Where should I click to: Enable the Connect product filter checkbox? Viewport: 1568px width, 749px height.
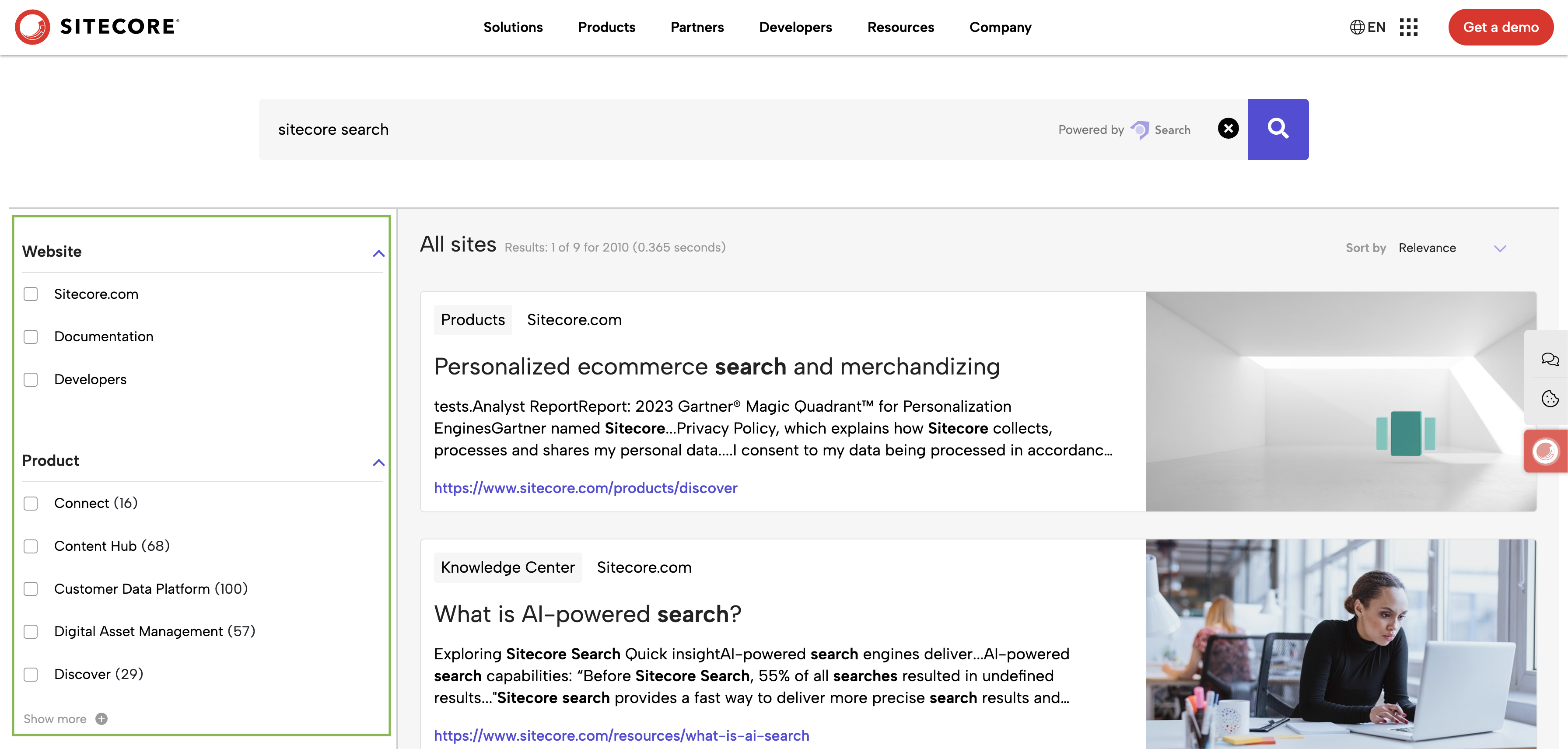click(31, 503)
